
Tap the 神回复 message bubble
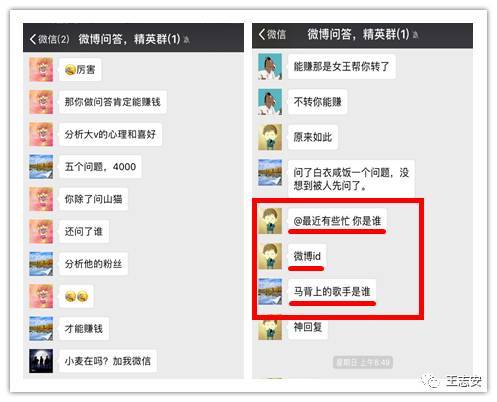308,327
